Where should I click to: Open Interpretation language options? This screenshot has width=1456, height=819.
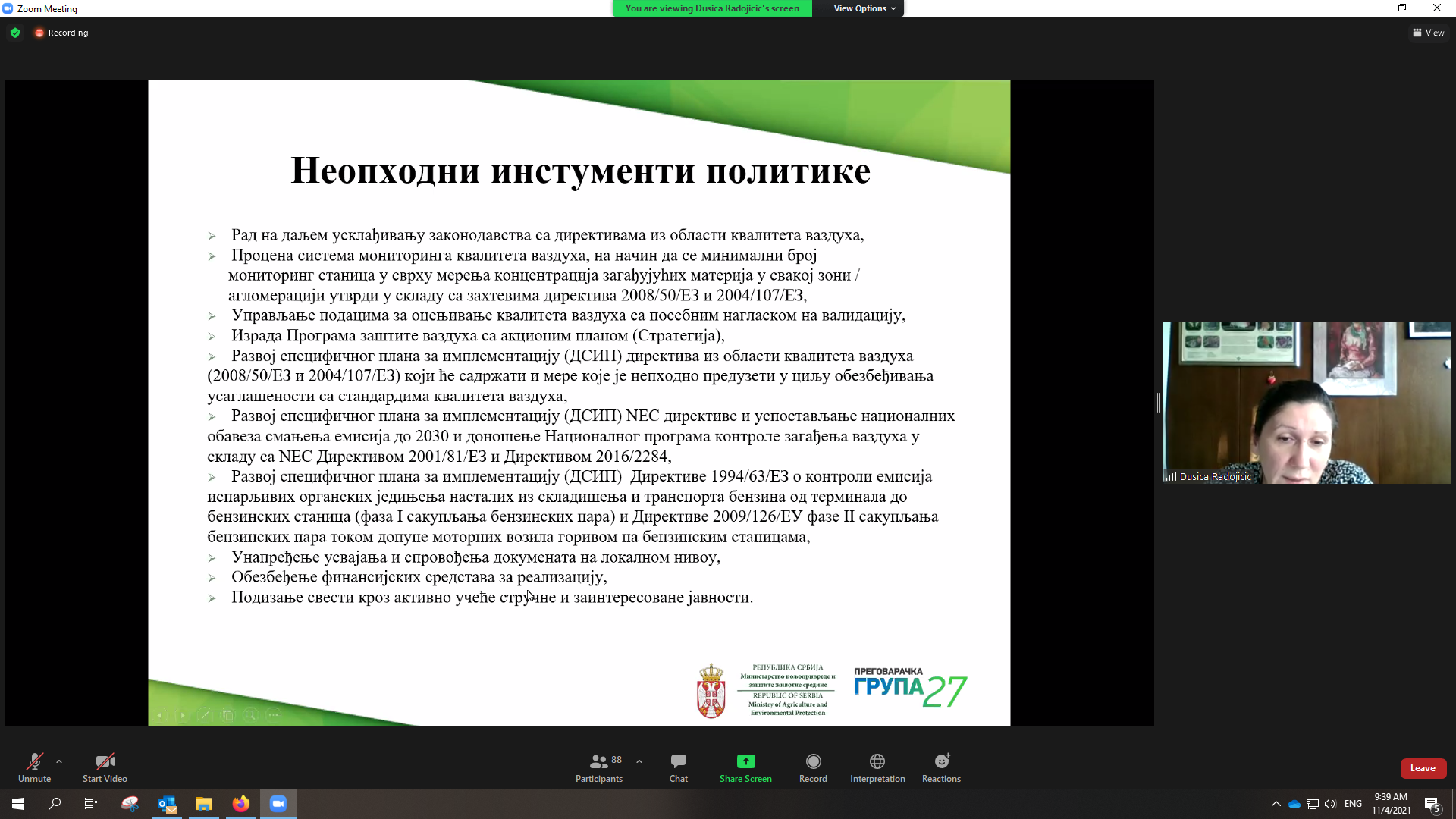pyautogui.click(x=877, y=767)
